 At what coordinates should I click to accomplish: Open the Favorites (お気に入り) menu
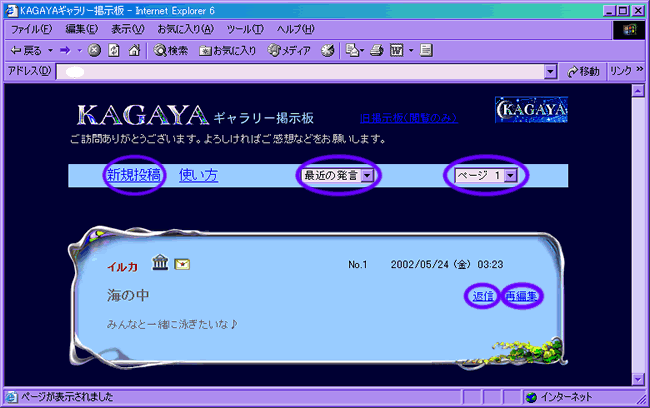(x=185, y=29)
